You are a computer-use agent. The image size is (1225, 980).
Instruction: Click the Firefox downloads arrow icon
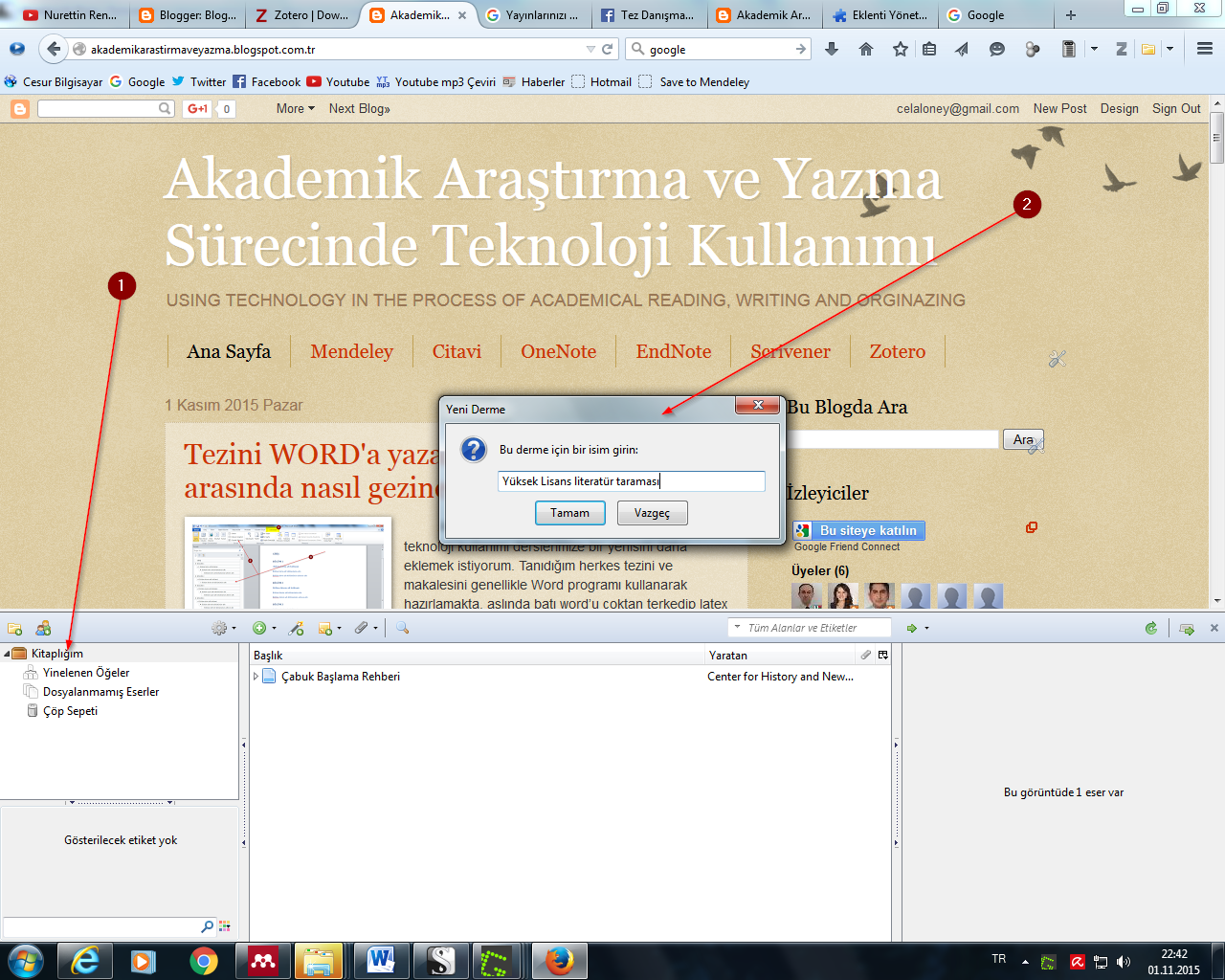point(832,49)
